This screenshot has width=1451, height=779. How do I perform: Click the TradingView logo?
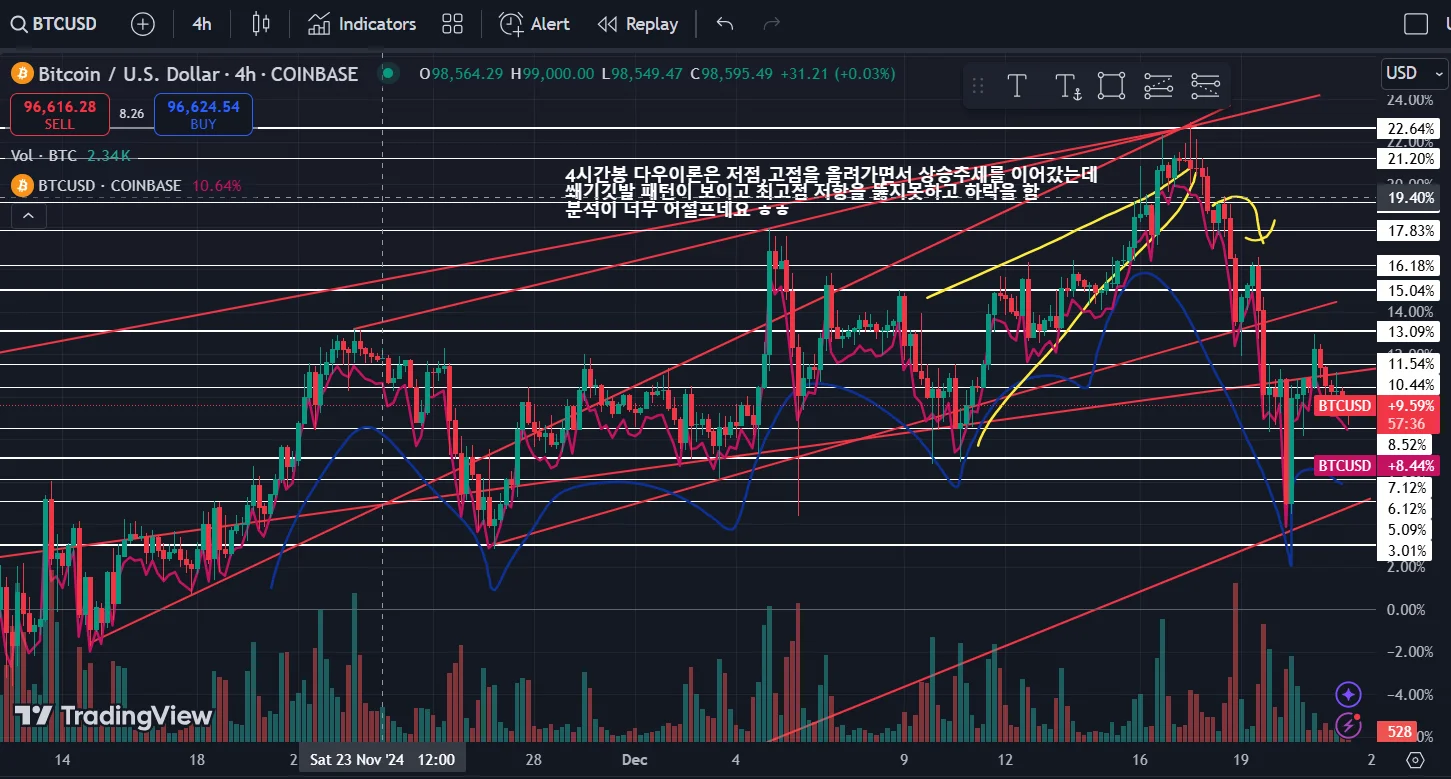pyautogui.click(x=113, y=716)
